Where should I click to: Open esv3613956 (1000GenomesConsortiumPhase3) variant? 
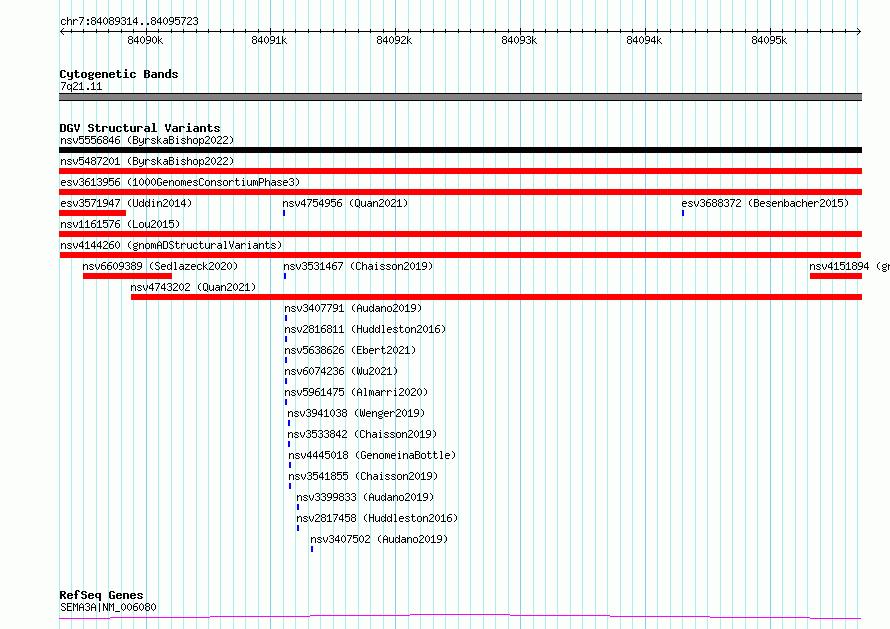click(180, 182)
